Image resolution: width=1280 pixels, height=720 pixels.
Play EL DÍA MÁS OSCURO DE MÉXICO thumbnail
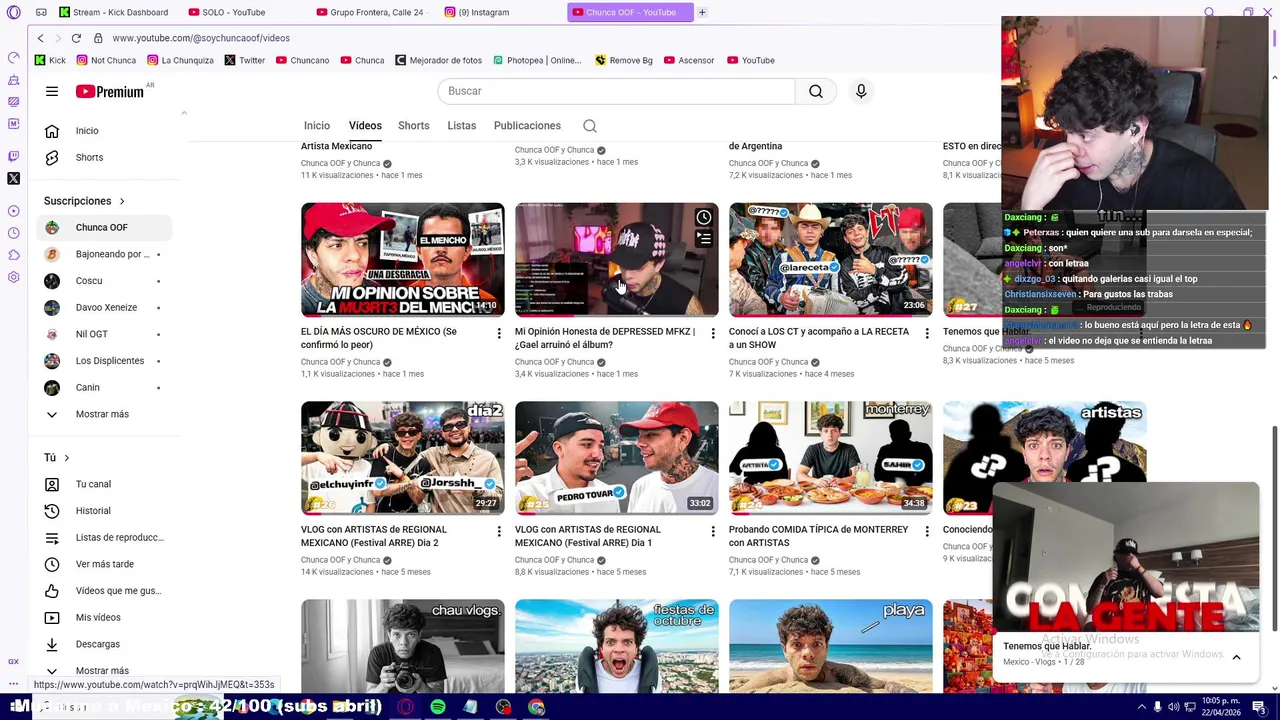(x=403, y=260)
